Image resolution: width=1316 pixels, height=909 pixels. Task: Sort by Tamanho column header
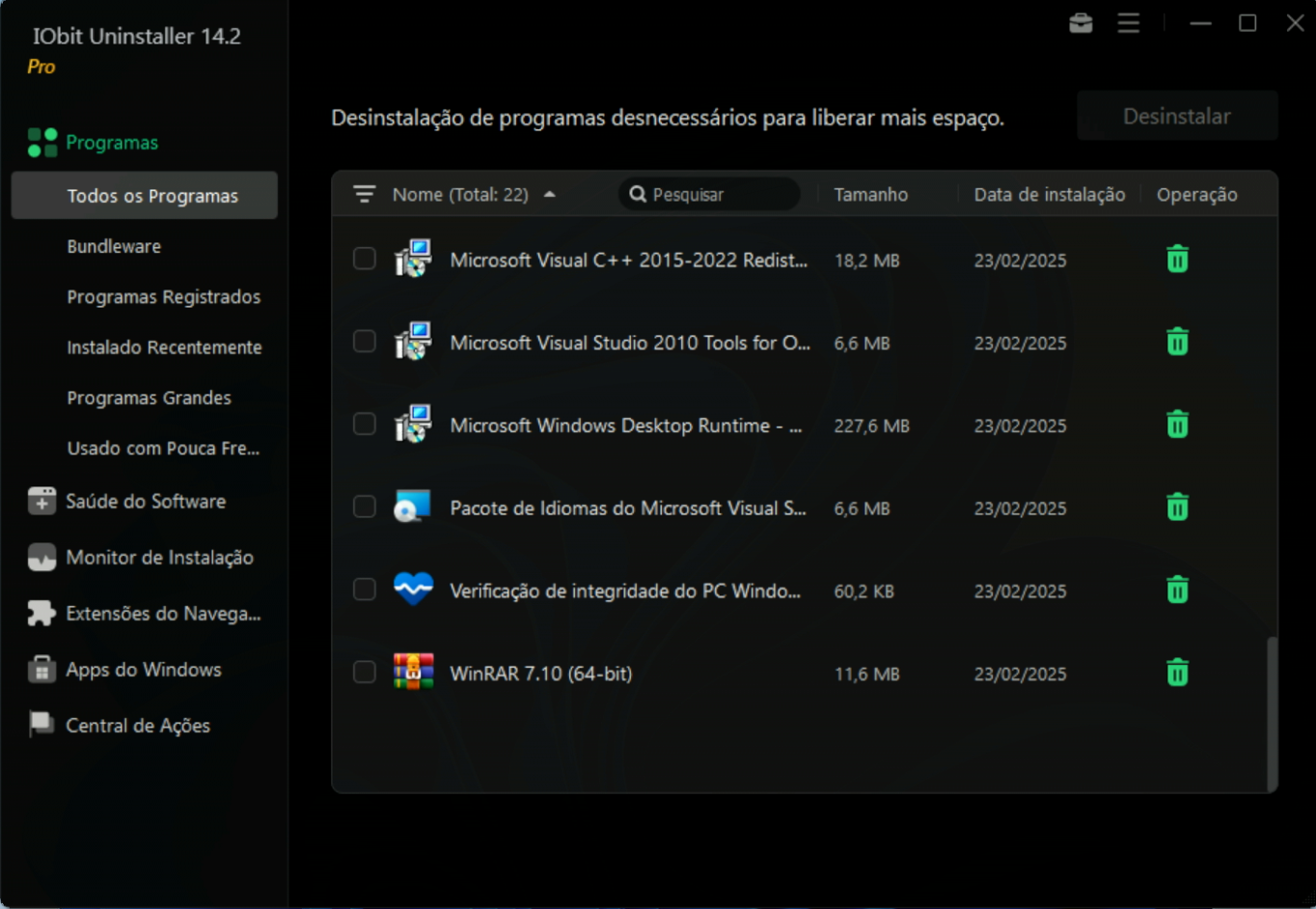(871, 194)
